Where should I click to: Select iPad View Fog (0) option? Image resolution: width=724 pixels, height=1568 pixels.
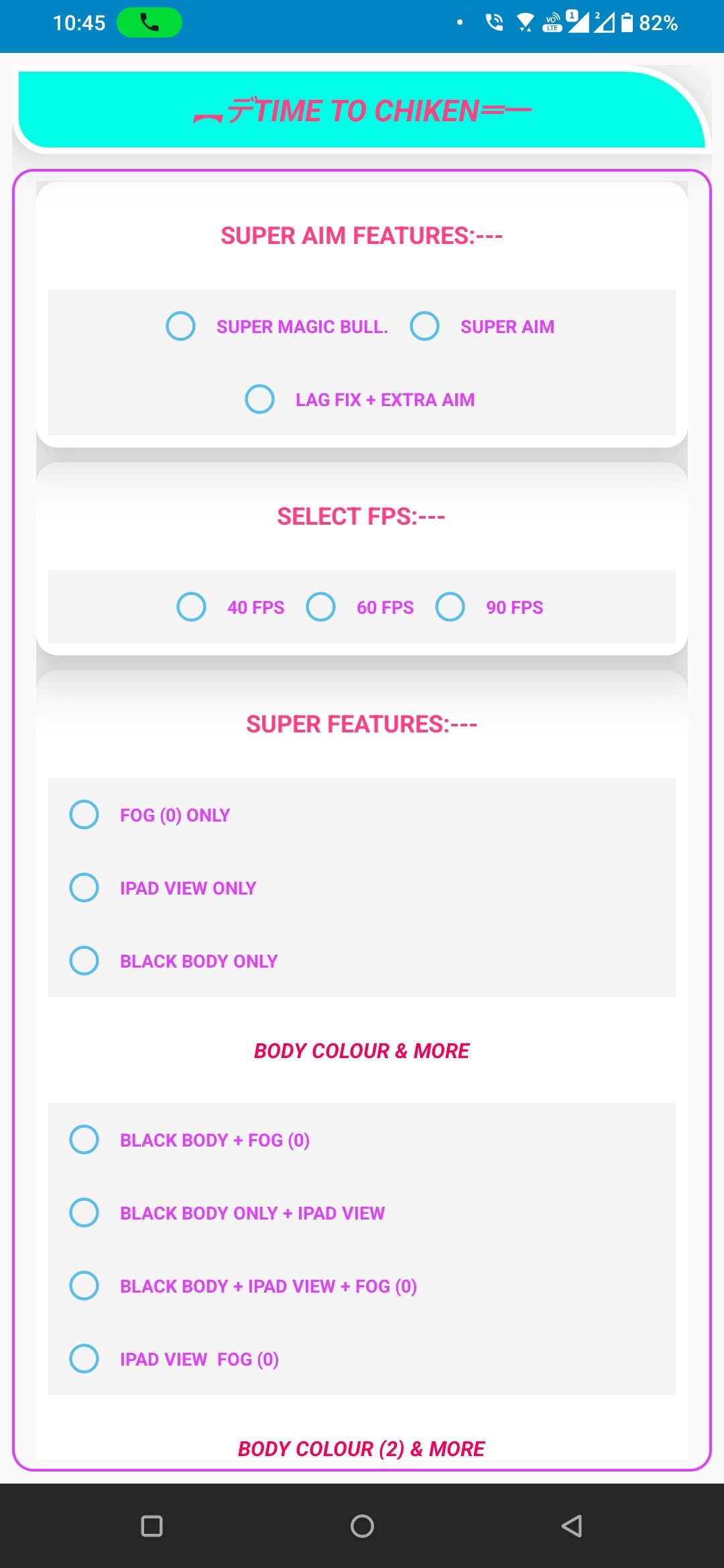[84, 1359]
